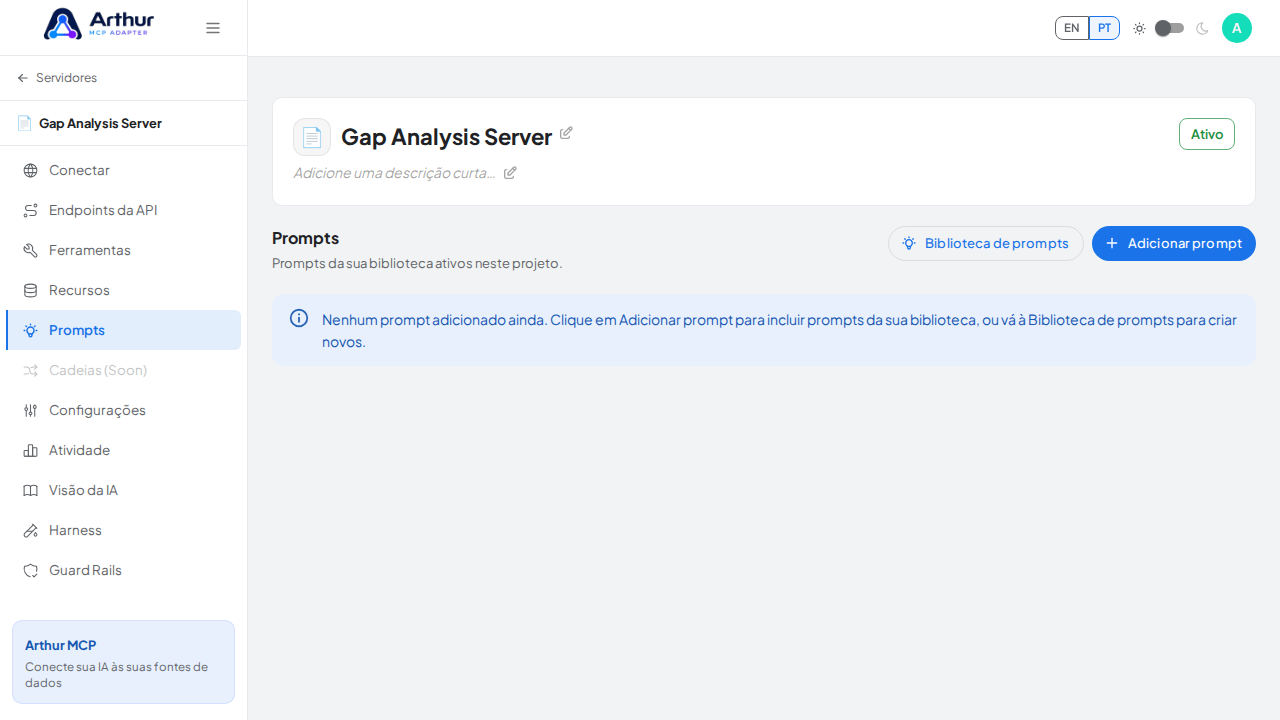The height and width of the screenshot is (720, 1280).
Task: Click the back arrow next to Servidores
Action: (23, 78)
